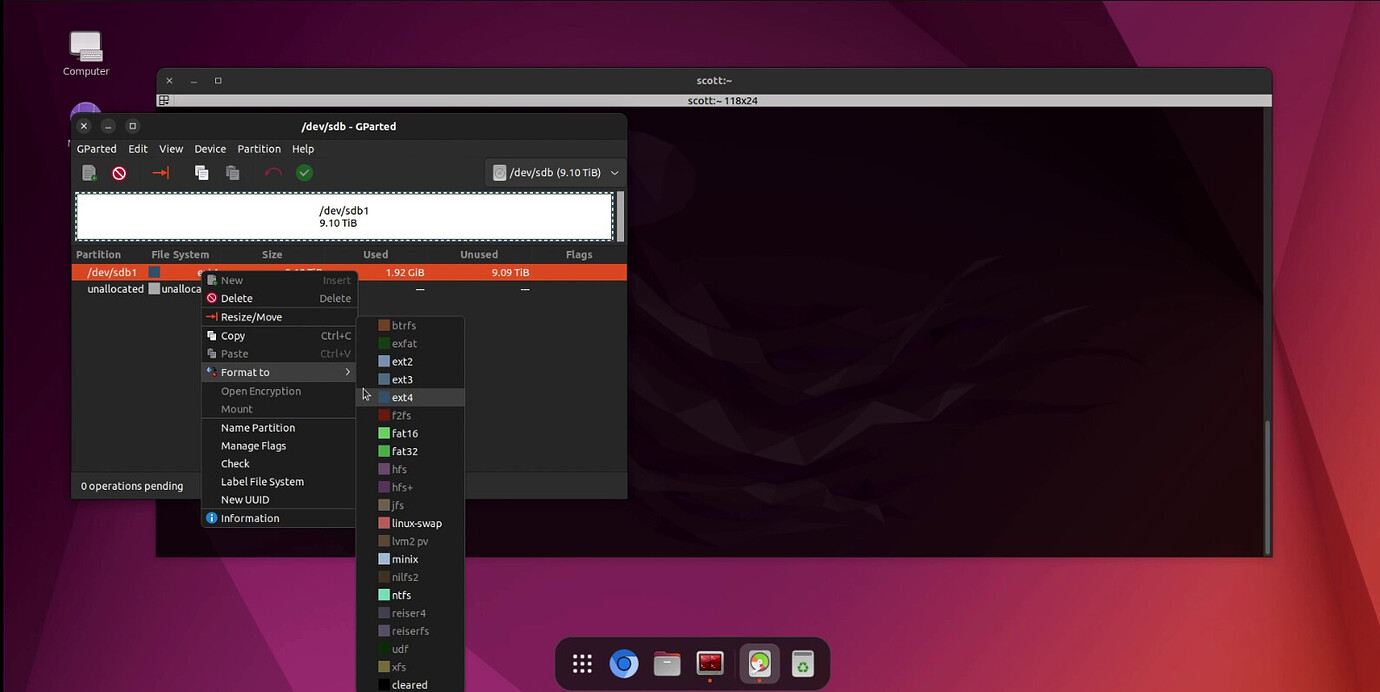Image resolution: width=1380 pixels, height=692 pixels.
Task: Open the Device menu in menu bar
Action: tap(210, 149)
